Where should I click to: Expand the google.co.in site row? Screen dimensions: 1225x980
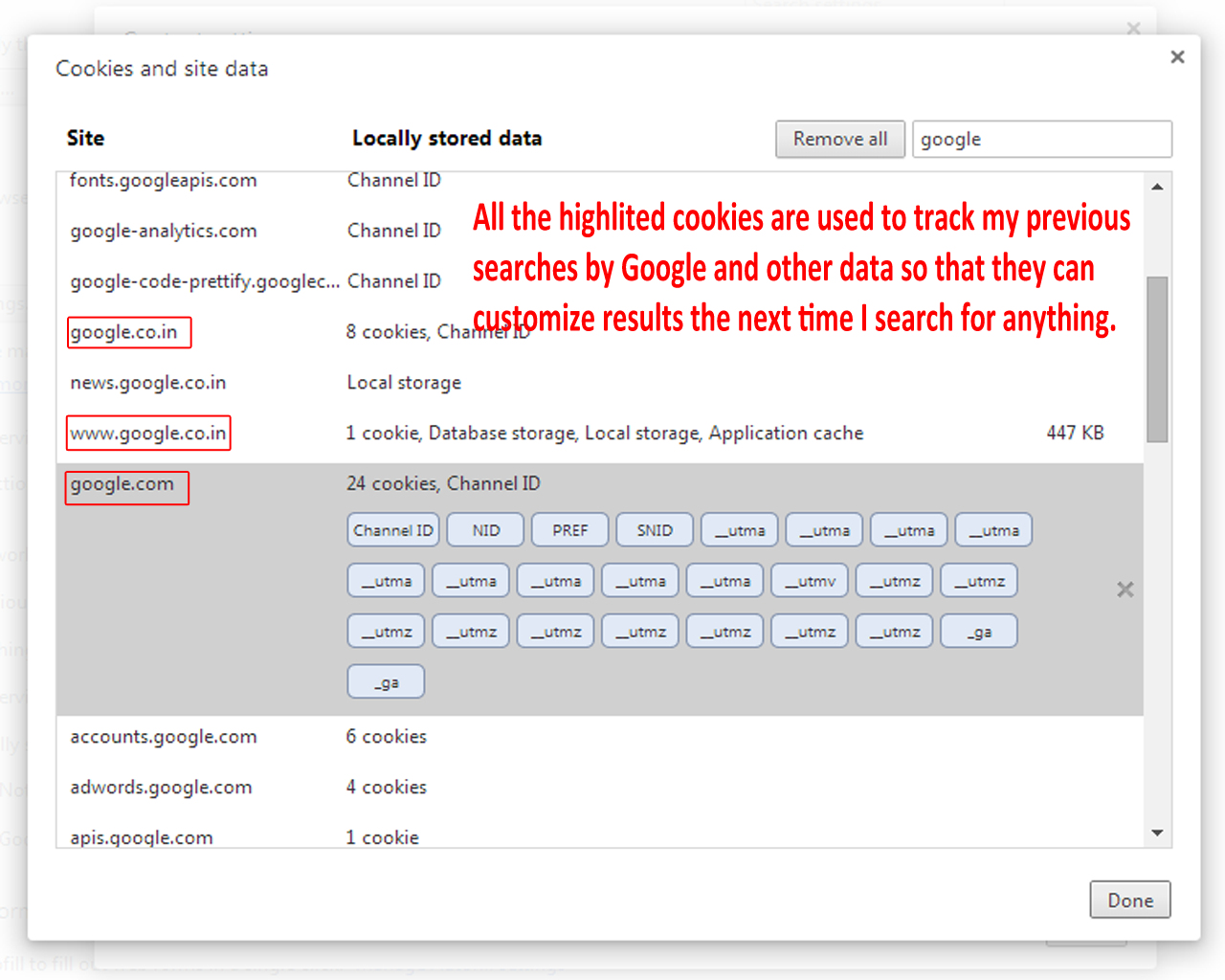[124, 332]
